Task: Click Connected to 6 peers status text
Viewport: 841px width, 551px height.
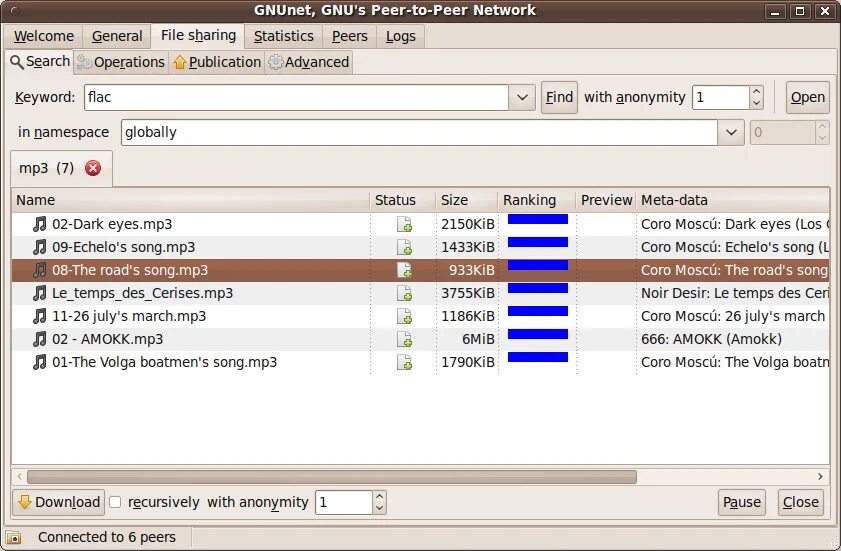Action: click(x=107, y=537)
